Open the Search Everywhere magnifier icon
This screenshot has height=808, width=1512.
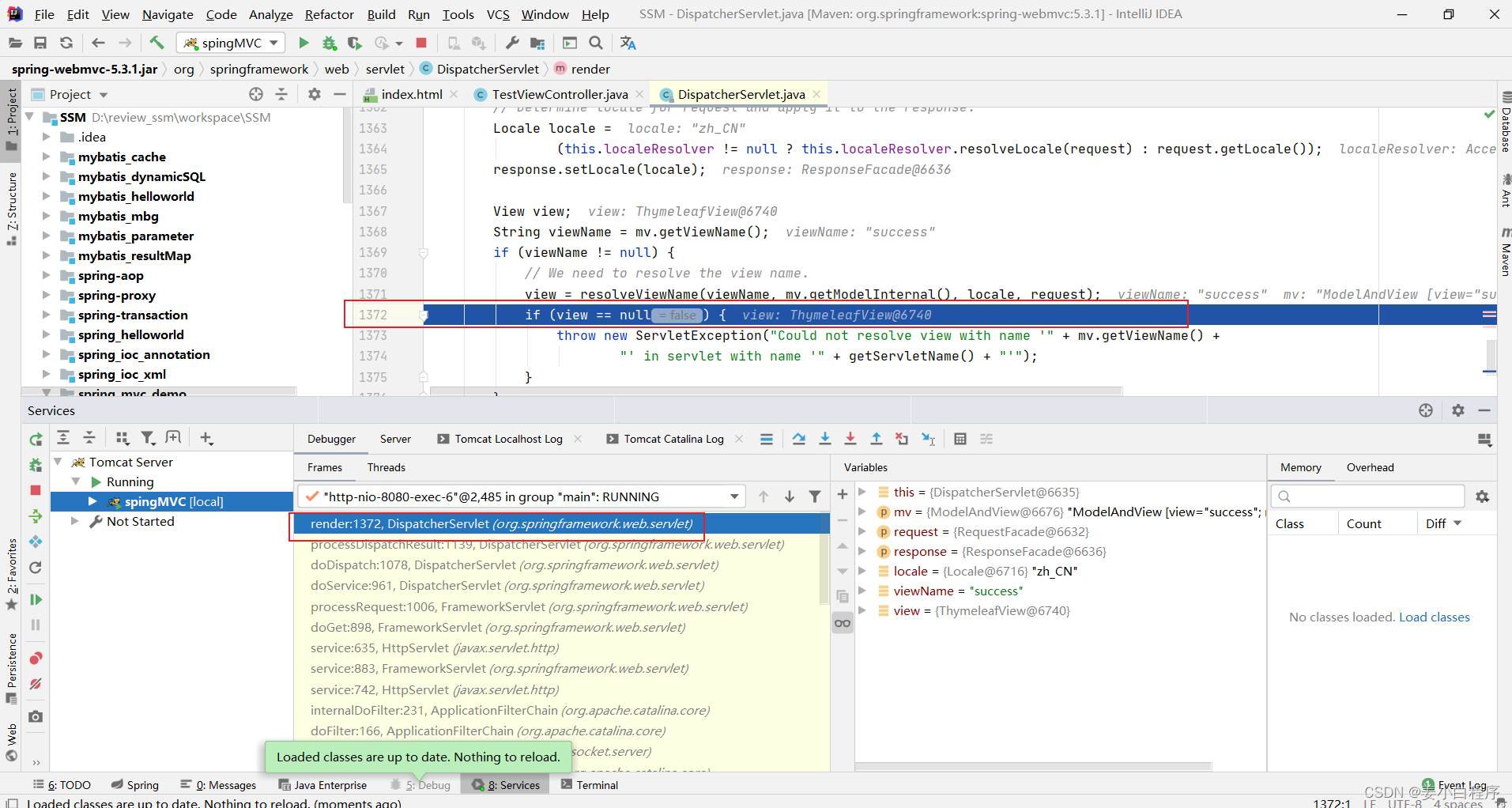pyautogui.click(x=596, y=43)
